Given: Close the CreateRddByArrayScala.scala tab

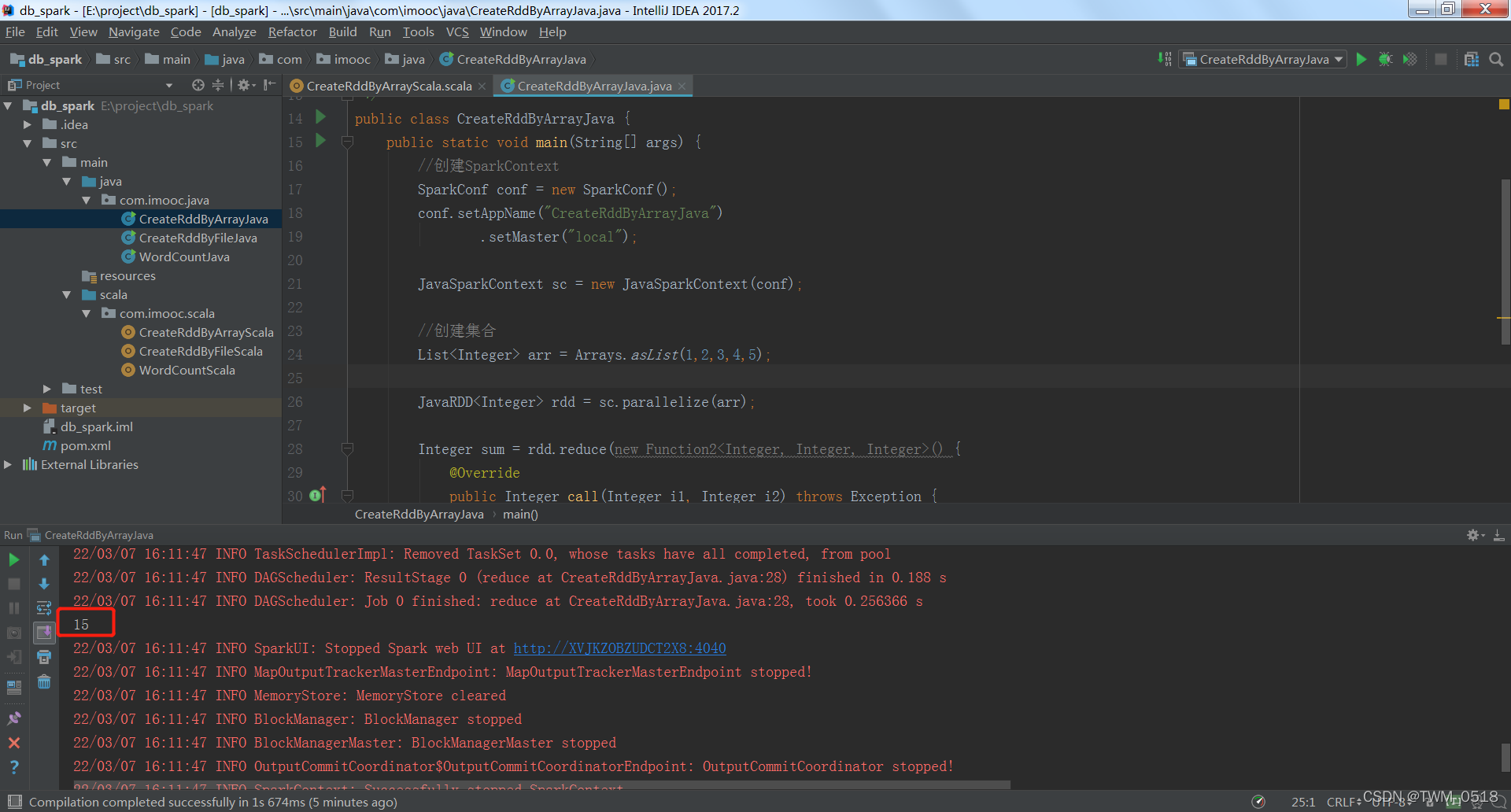Looking at the screenshot, I should 482,86.
